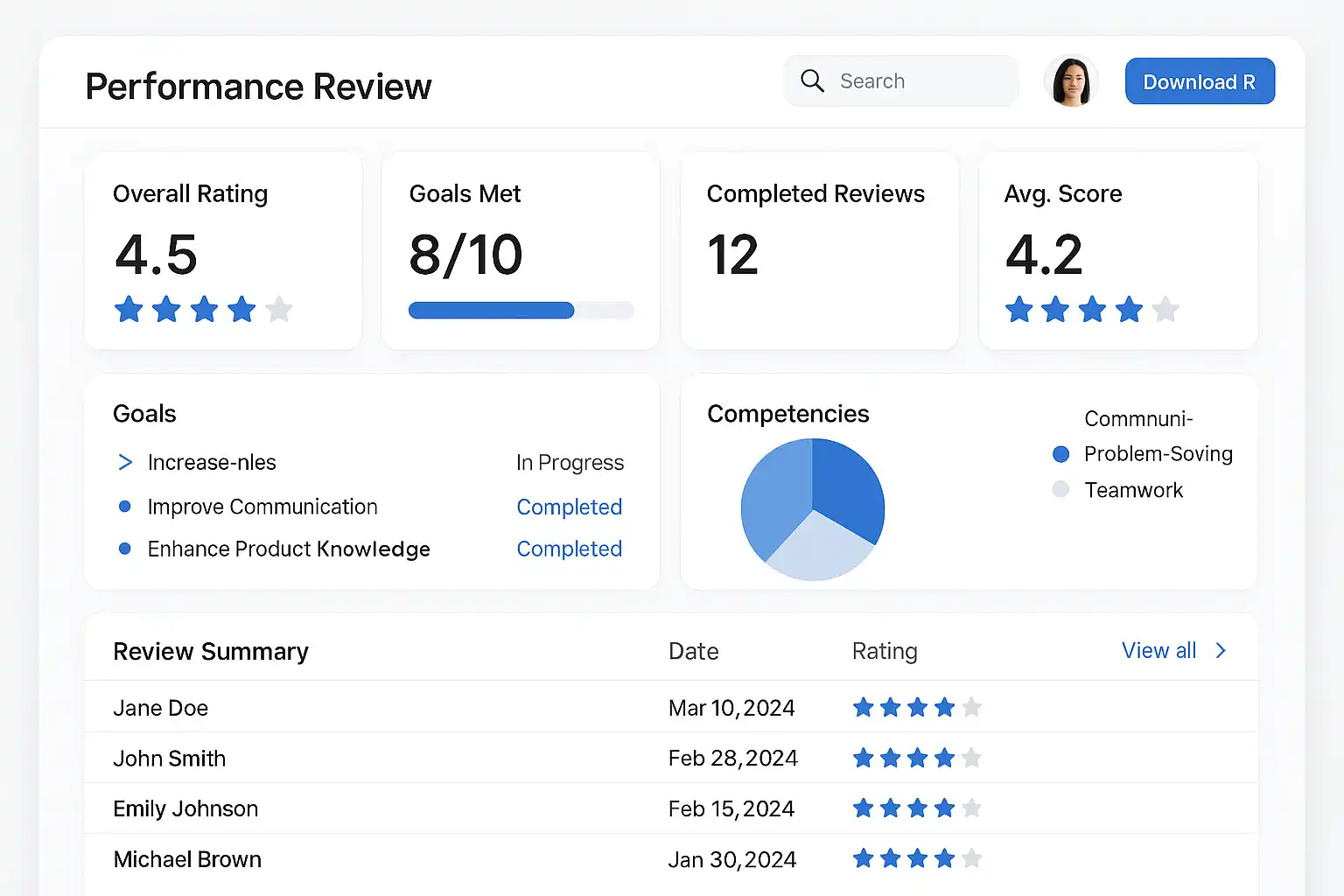Click the fifth star in Jane Doe's rating

pos(971,707)
